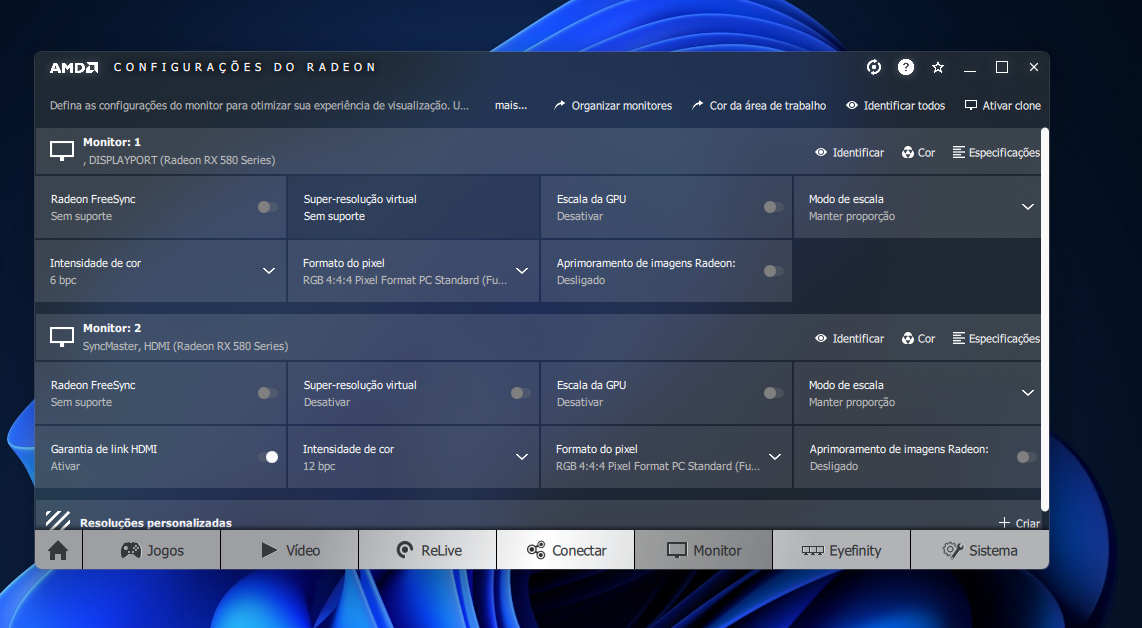Viewport: 1142px width, 628px height.
Task: Click Identificar todos
Action: pos(896,106)
